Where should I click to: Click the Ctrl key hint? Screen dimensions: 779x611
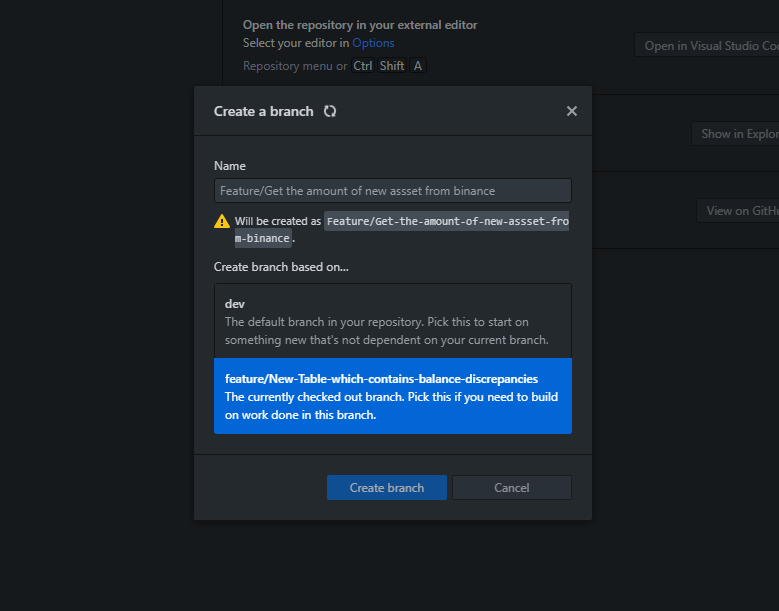pyautogui.click(x=363, y=66)
